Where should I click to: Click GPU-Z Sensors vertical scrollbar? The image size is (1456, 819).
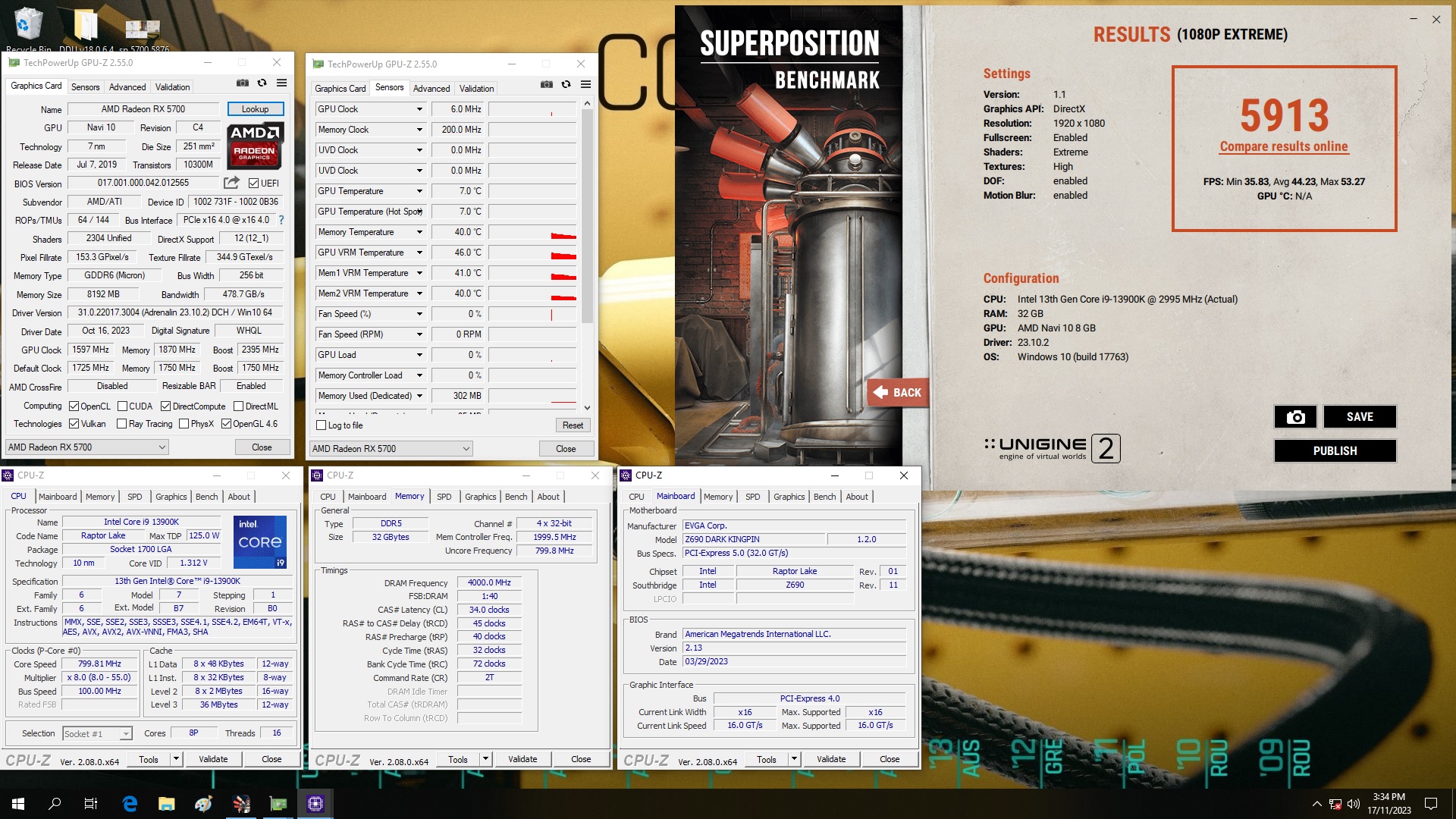click(587, 216)
